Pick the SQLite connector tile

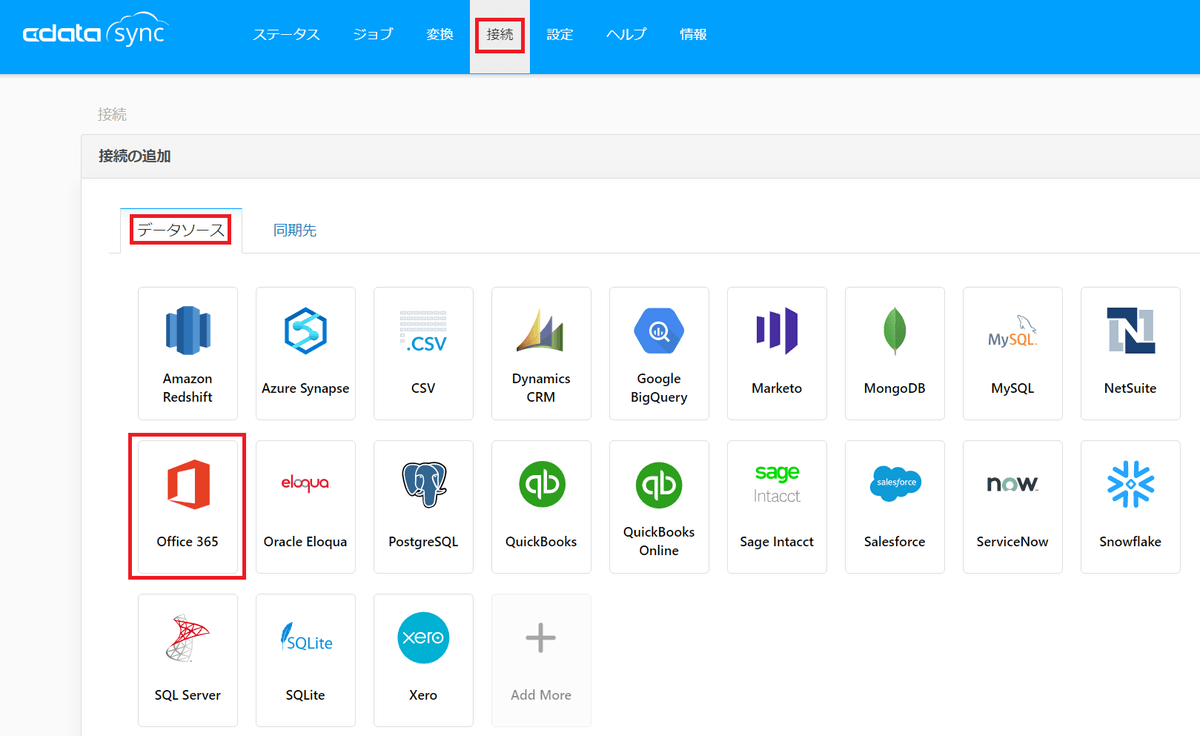click(x=306, y=660)
